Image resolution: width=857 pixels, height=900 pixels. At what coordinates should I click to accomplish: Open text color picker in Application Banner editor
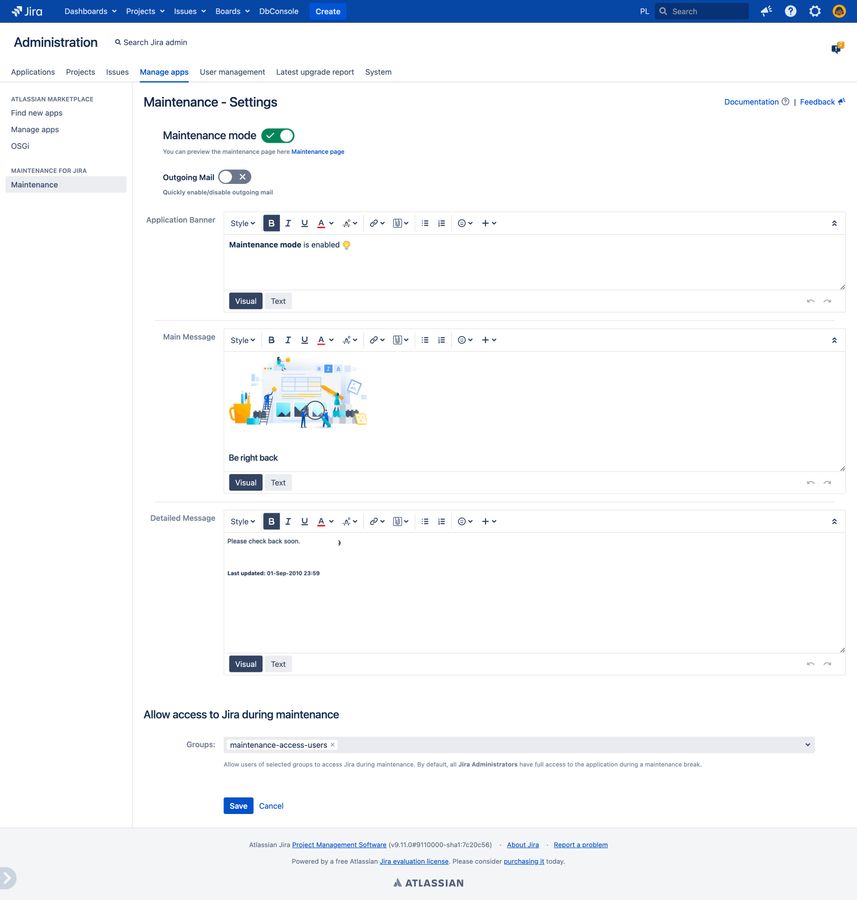pyautogui.click(x=325, y=223)
